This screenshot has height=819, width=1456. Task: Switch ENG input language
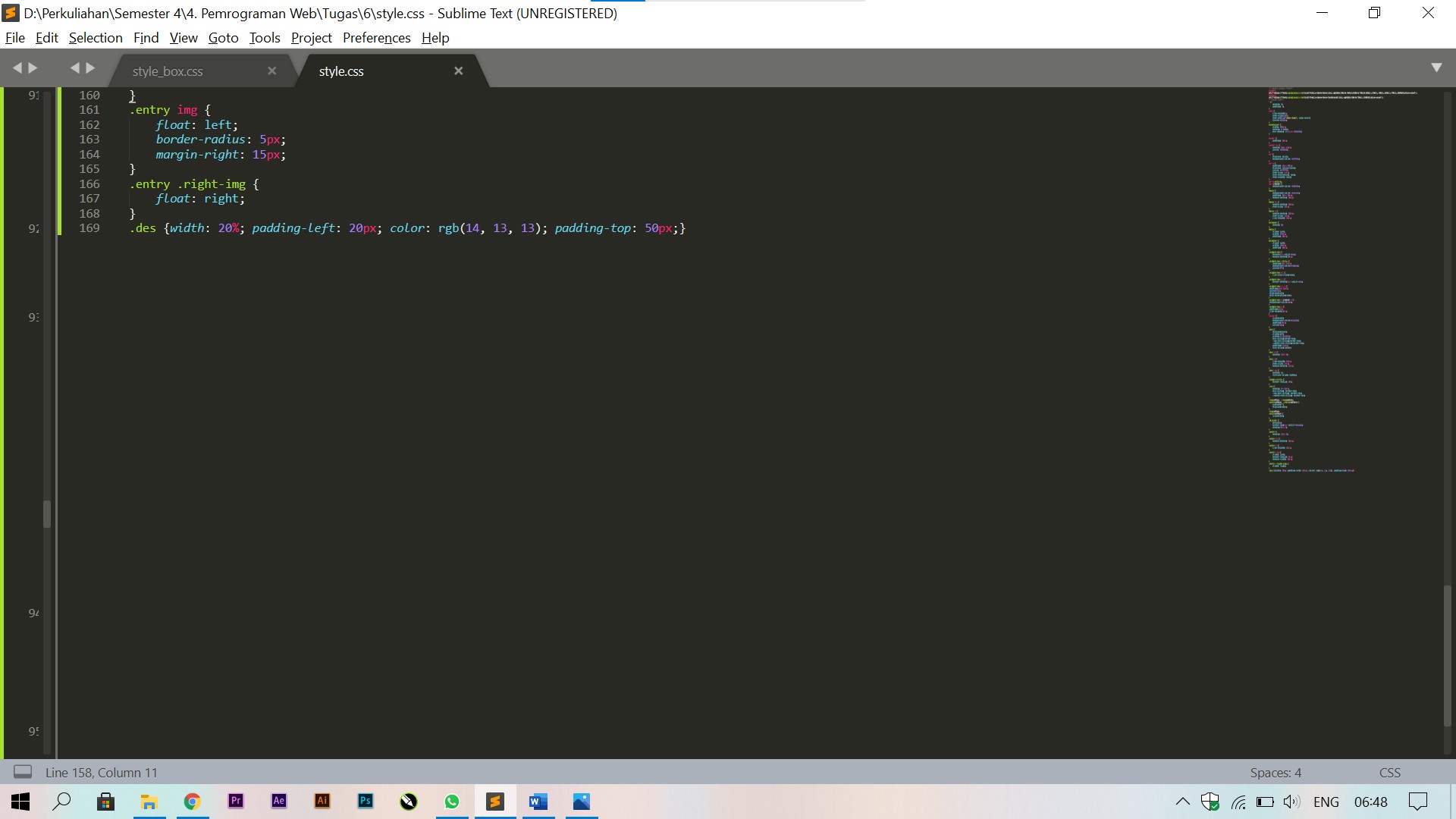pos(1326,802)
